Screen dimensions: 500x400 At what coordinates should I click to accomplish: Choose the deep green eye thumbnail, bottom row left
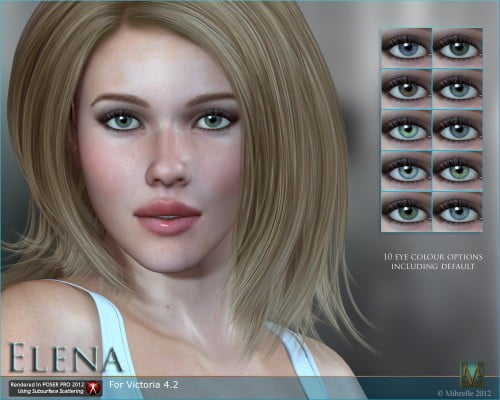click(406, 212)
